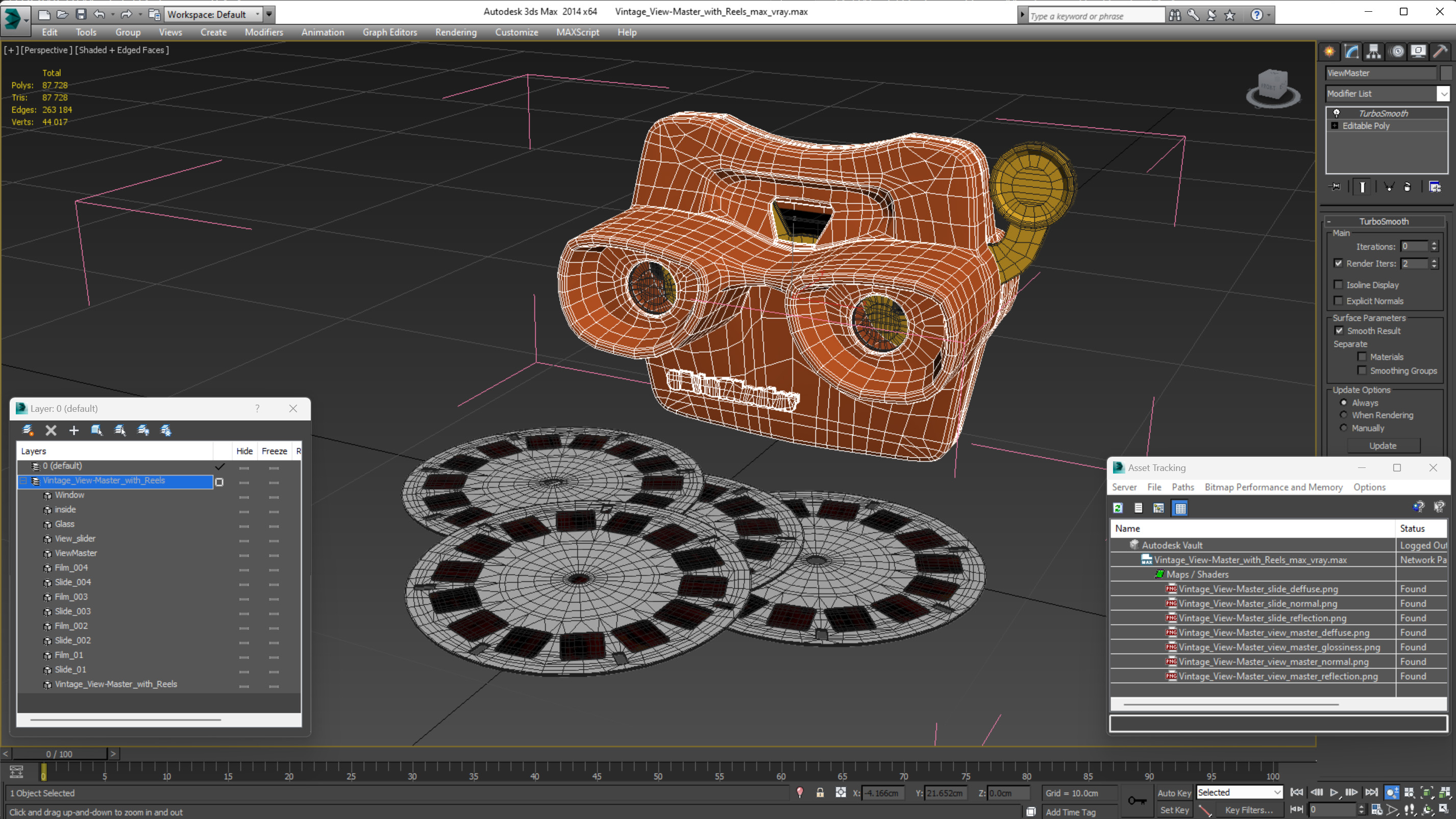Enable the Isoline Display checkbox
Image resolution: width=1456 pixels, height=819 pixels.
point(1338,285)
